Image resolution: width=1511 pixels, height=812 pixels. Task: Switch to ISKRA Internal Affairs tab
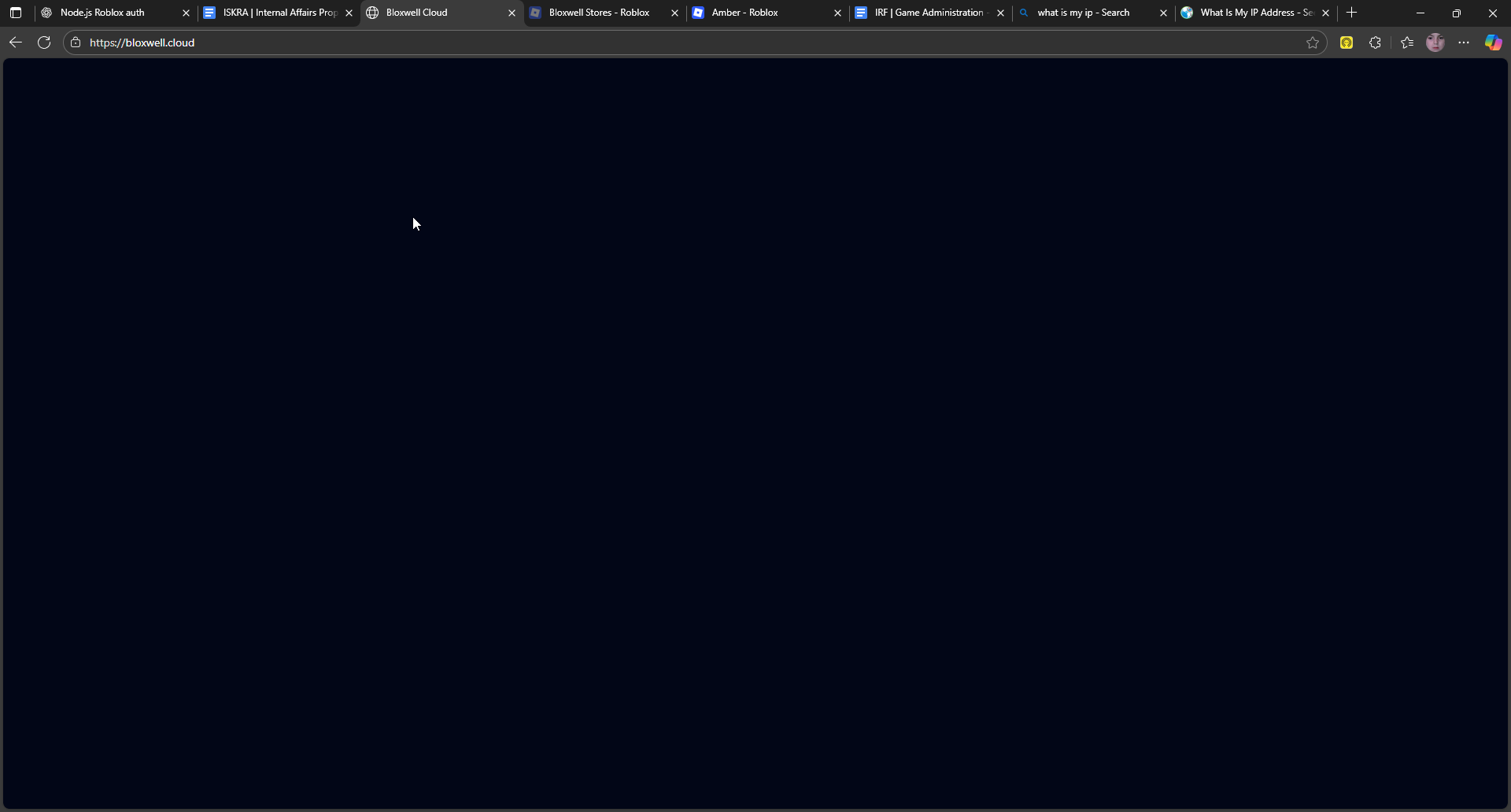279,13
